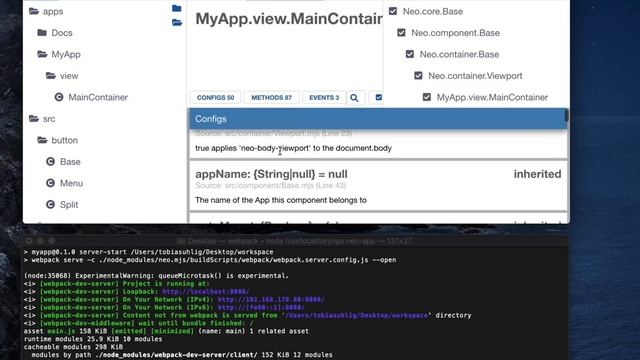This screenshot has height=360, width=640.
Task: Select the view folder label
Action: point(69,76)
